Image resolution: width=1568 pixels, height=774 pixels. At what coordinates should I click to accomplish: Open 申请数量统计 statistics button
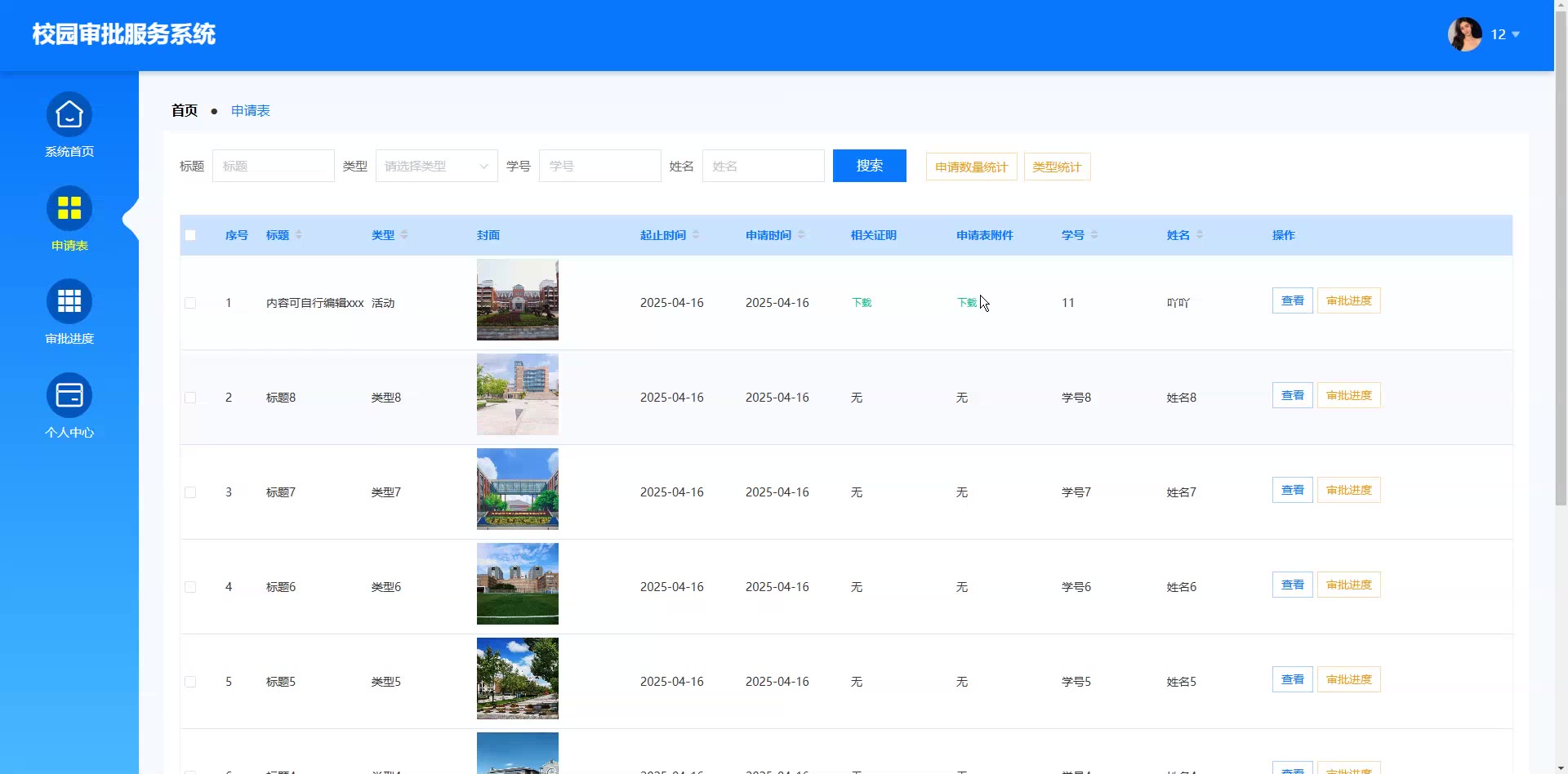pyautogui.click(x=971, y=167)
